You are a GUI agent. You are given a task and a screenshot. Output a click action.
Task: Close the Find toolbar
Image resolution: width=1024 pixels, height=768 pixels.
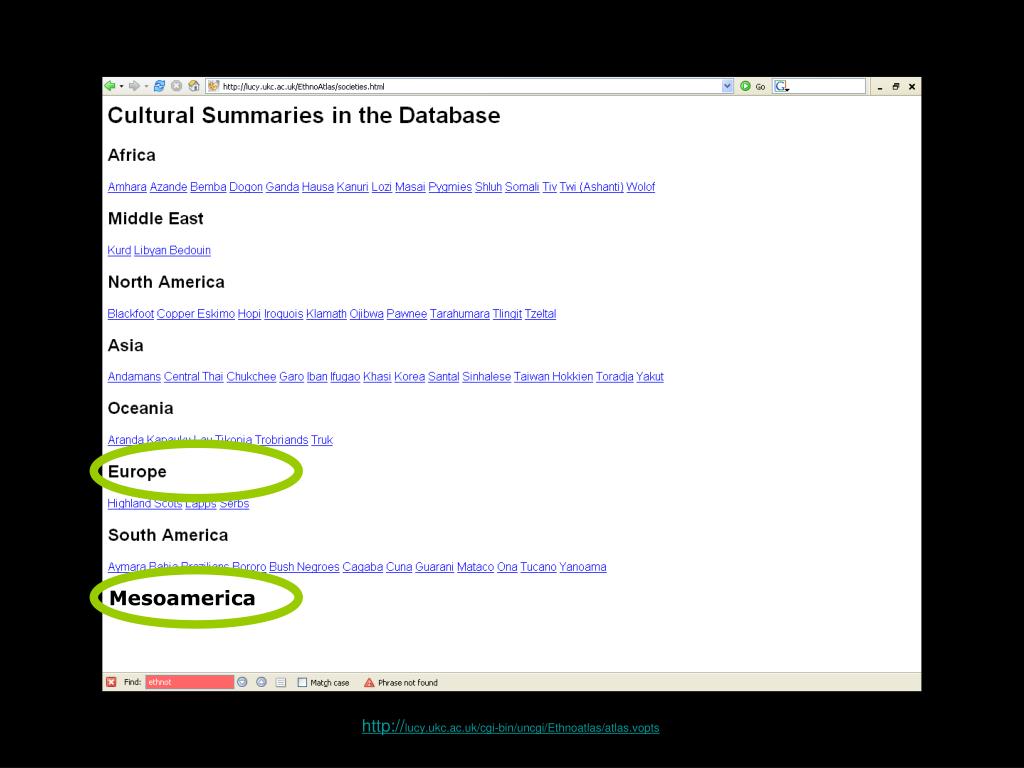tap(111, 682)
